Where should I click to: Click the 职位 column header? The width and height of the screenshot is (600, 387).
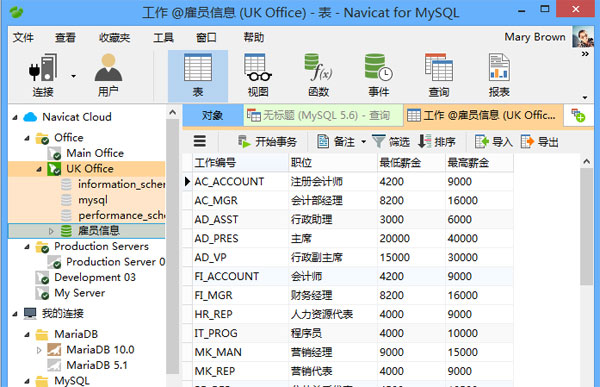tap(333, 163)
